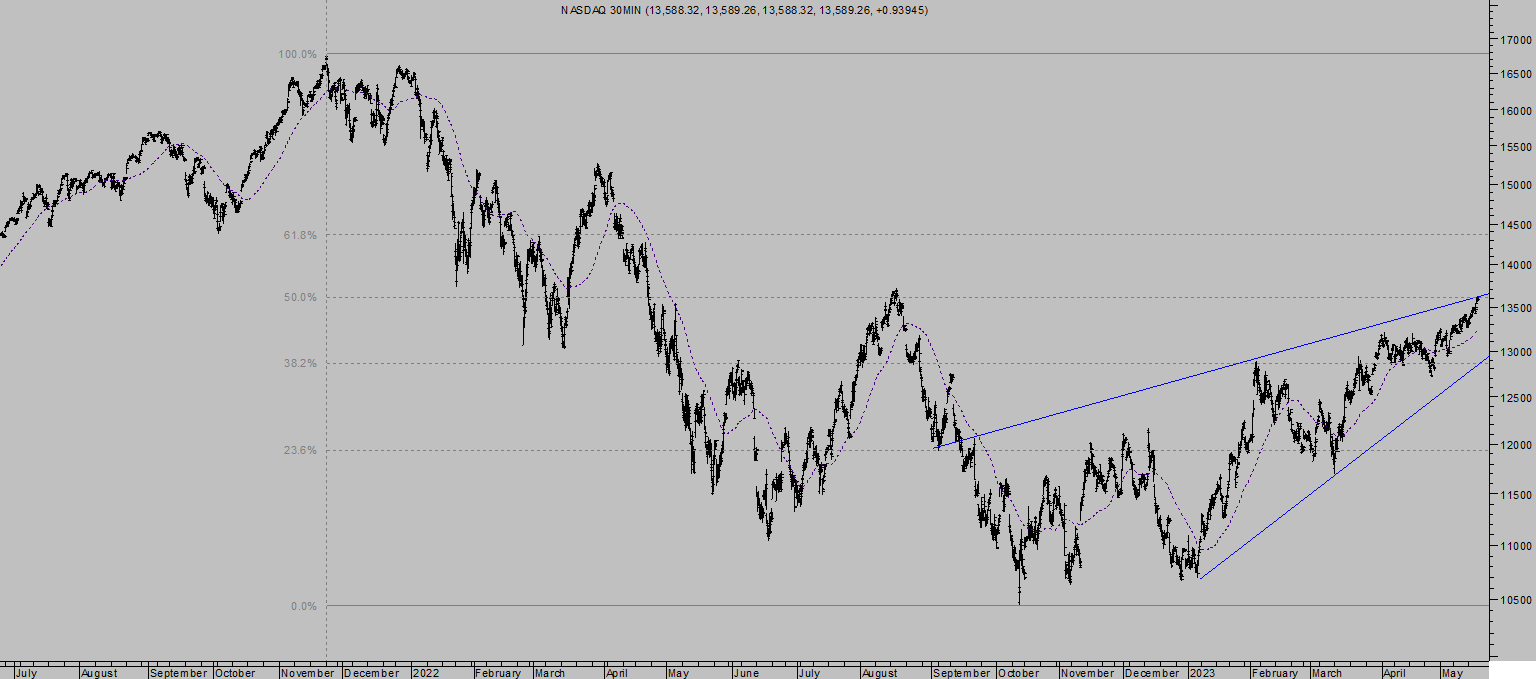Click the 2023 year label on time axis
Image resolution: width=1536 pixels, height=679 pixels.
pos(1203,673)
